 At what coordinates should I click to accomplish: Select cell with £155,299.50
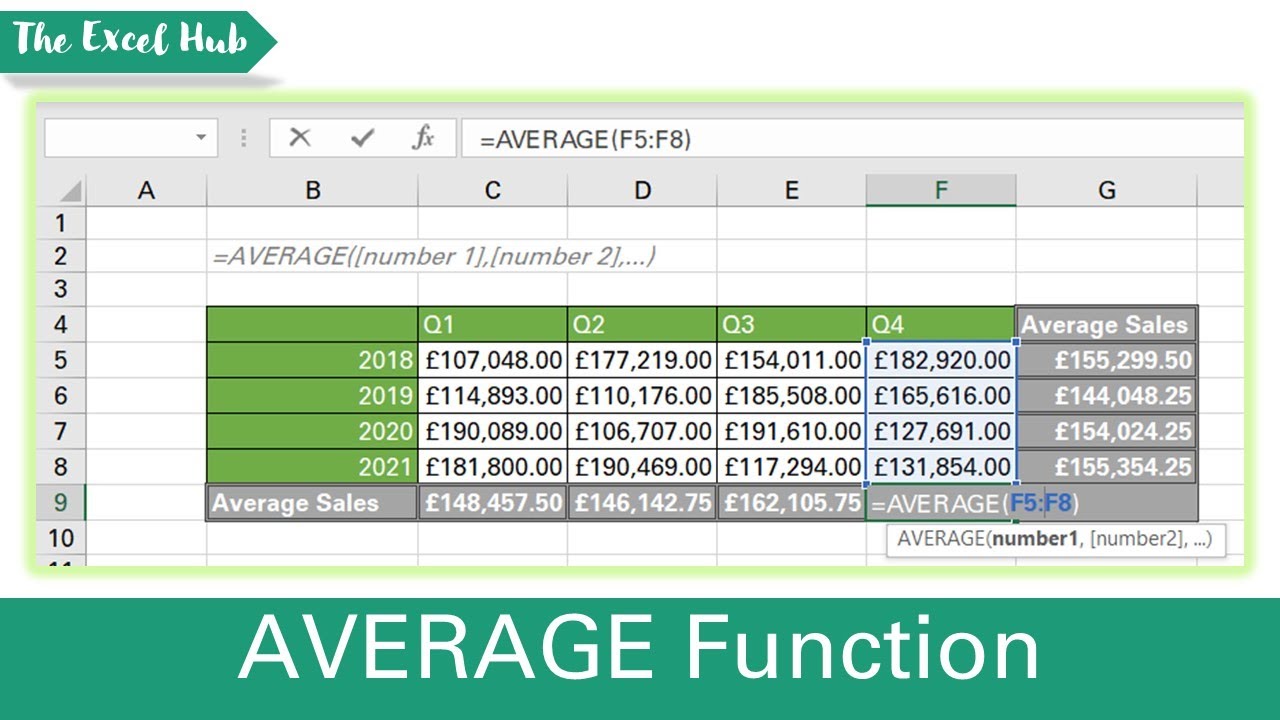point(1107,360)
